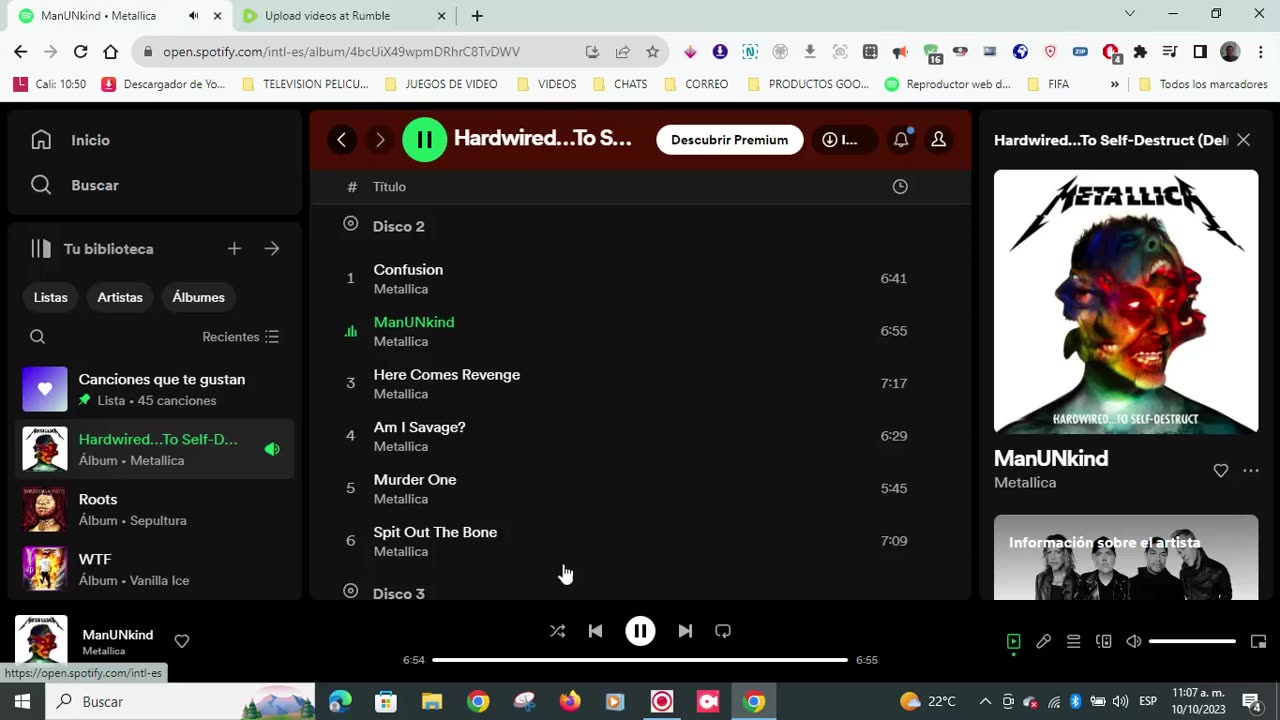Filter library by Listas
Viewport: 1280px width, 720px height.
tap(51, 297)
